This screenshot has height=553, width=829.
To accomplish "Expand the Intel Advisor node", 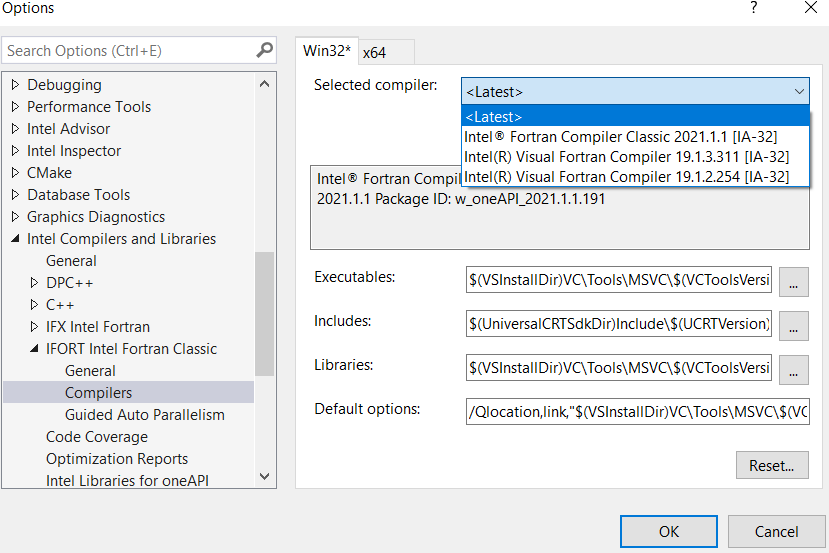I will coord(15,128).
